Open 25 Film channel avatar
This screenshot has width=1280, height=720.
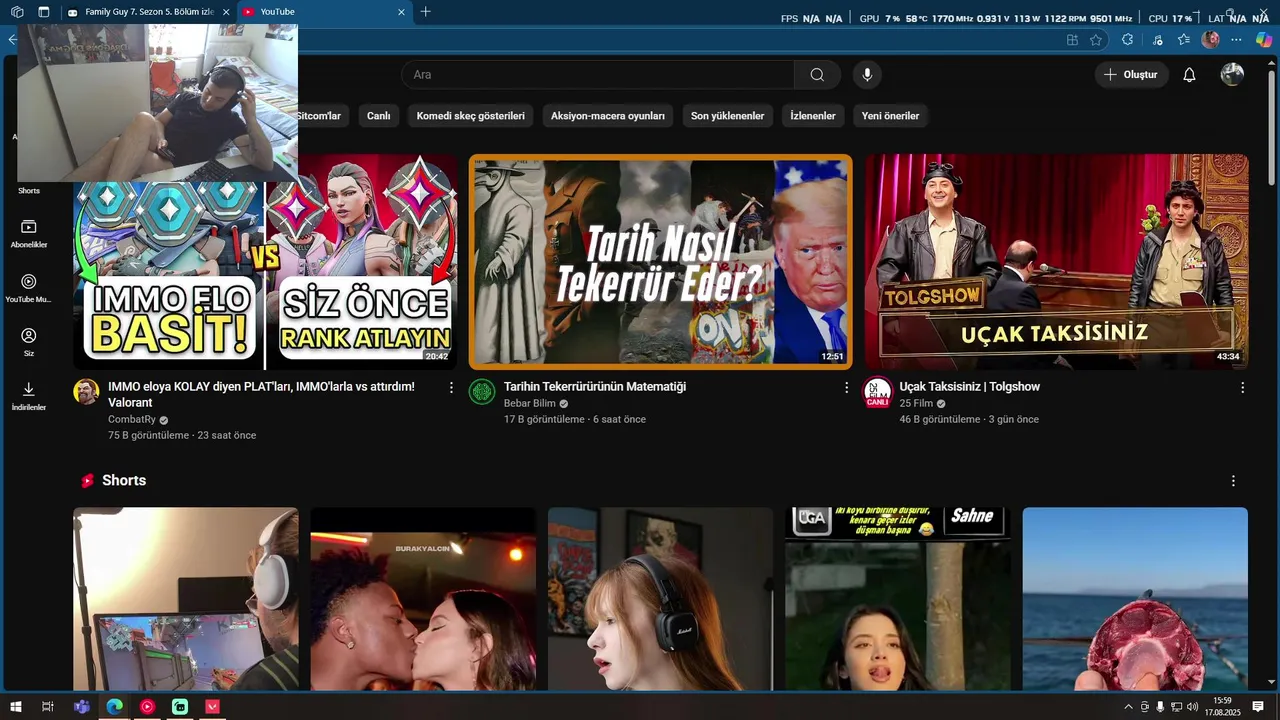[877, 391]
